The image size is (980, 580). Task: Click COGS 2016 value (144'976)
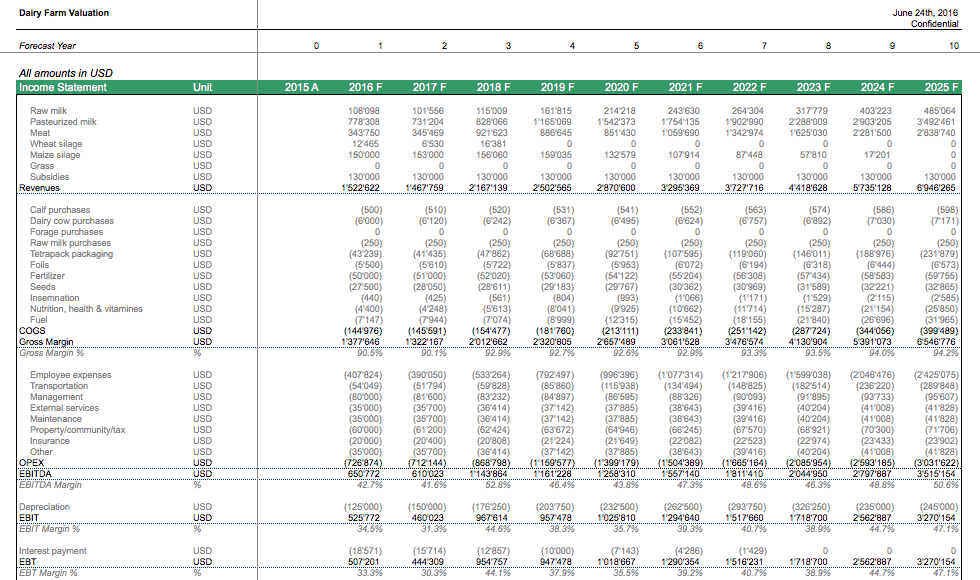[363, 331]
